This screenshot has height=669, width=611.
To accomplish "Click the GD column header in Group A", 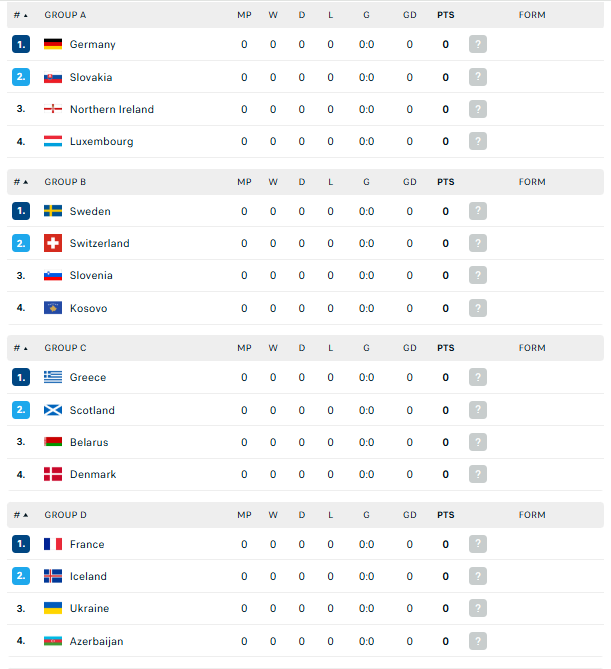I will coord(410,15).
